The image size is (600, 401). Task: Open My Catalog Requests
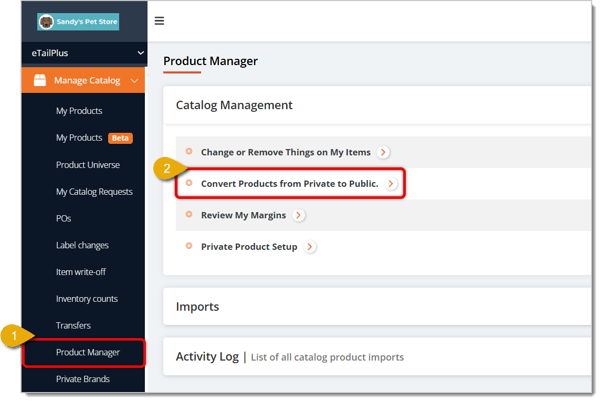pyautogui.click(x=95, y=192)
